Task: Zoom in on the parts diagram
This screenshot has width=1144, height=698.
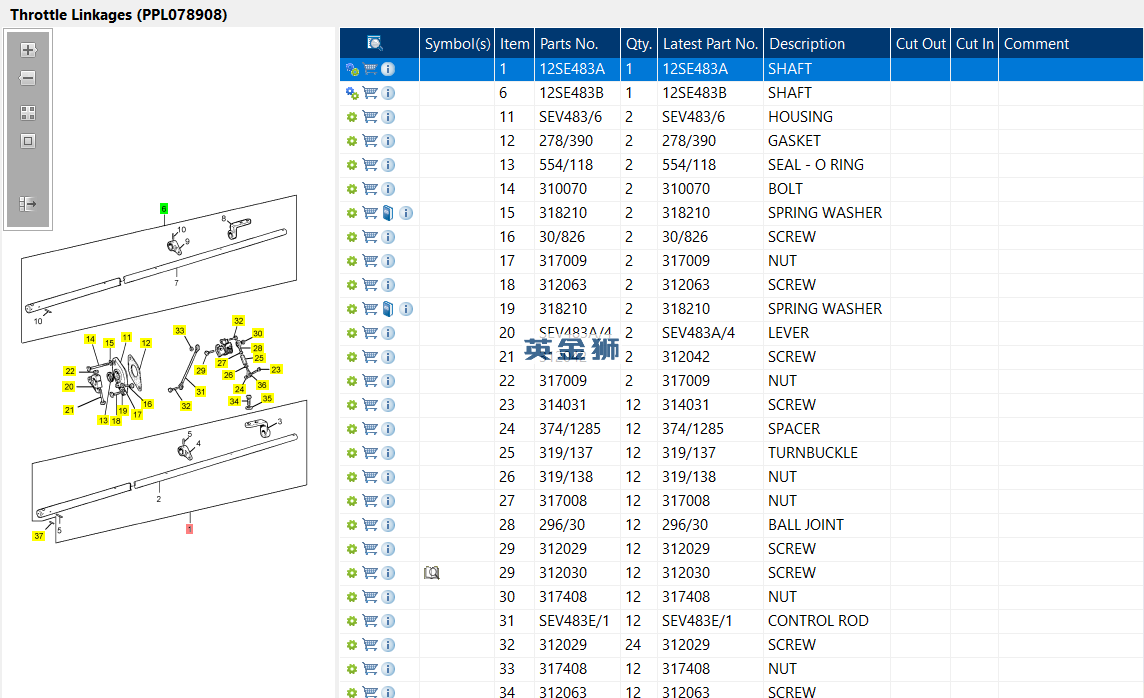Action: [x=28, y=50]
